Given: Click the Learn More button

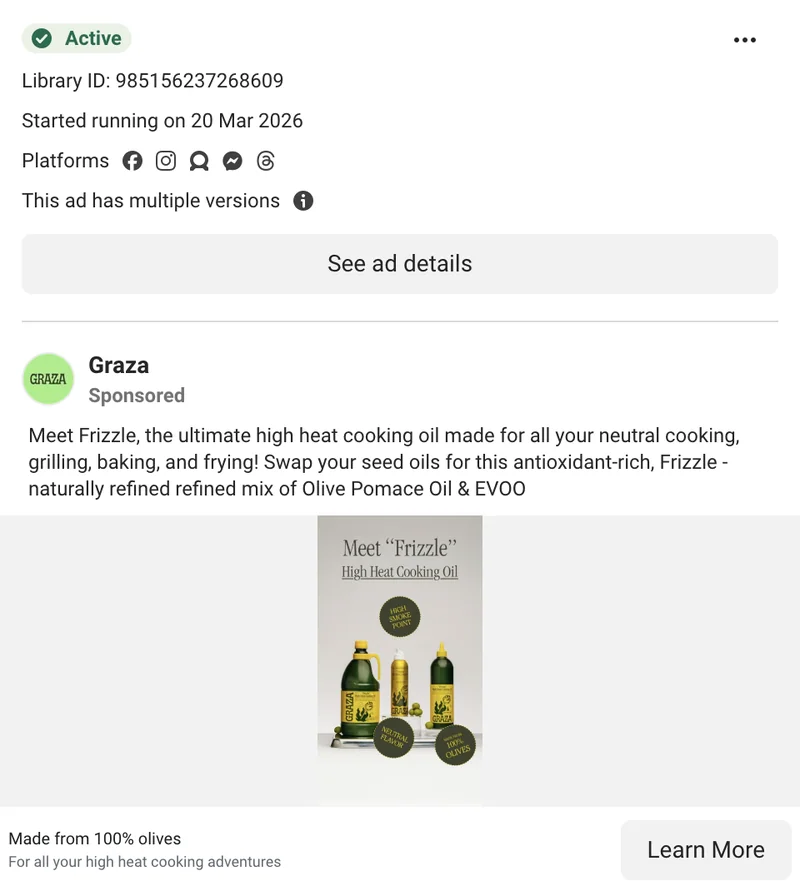Looking at the screenshot, I should [705, 850].
